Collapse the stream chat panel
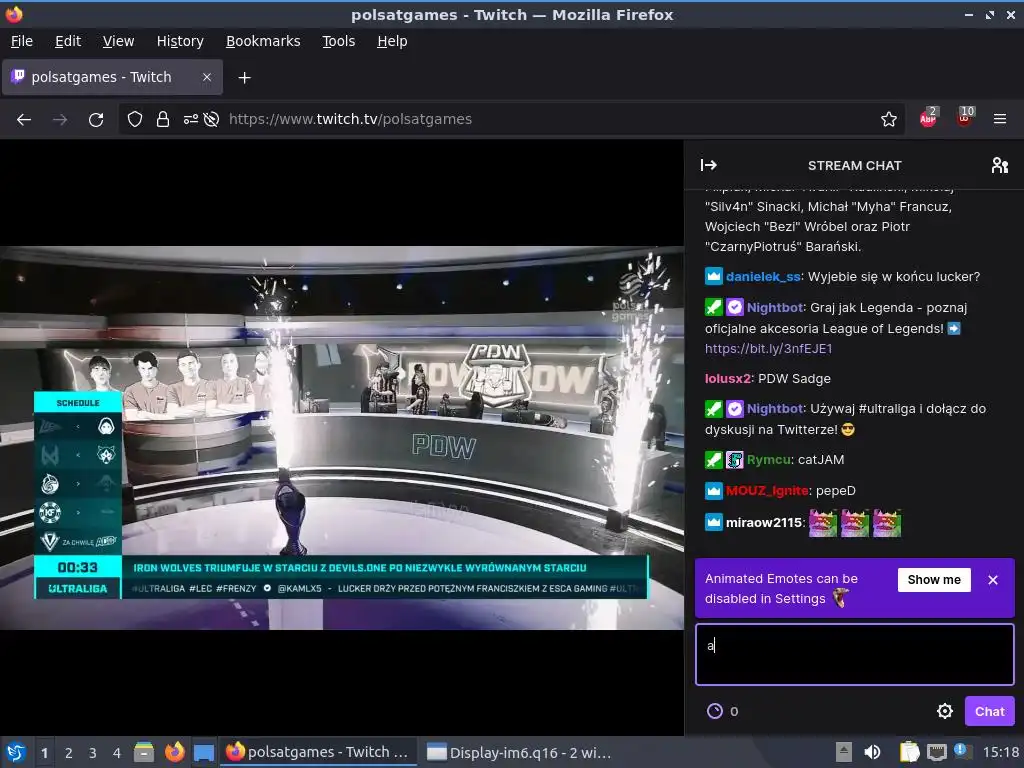Screen dimensions: 1024x768 point(709,165)
